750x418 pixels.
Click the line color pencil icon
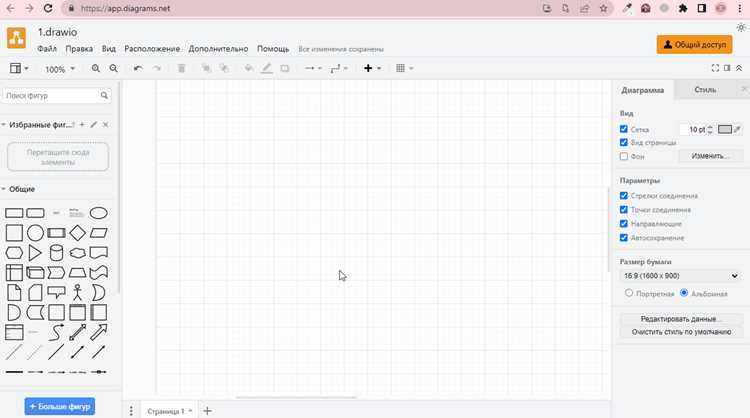(266, 68)
